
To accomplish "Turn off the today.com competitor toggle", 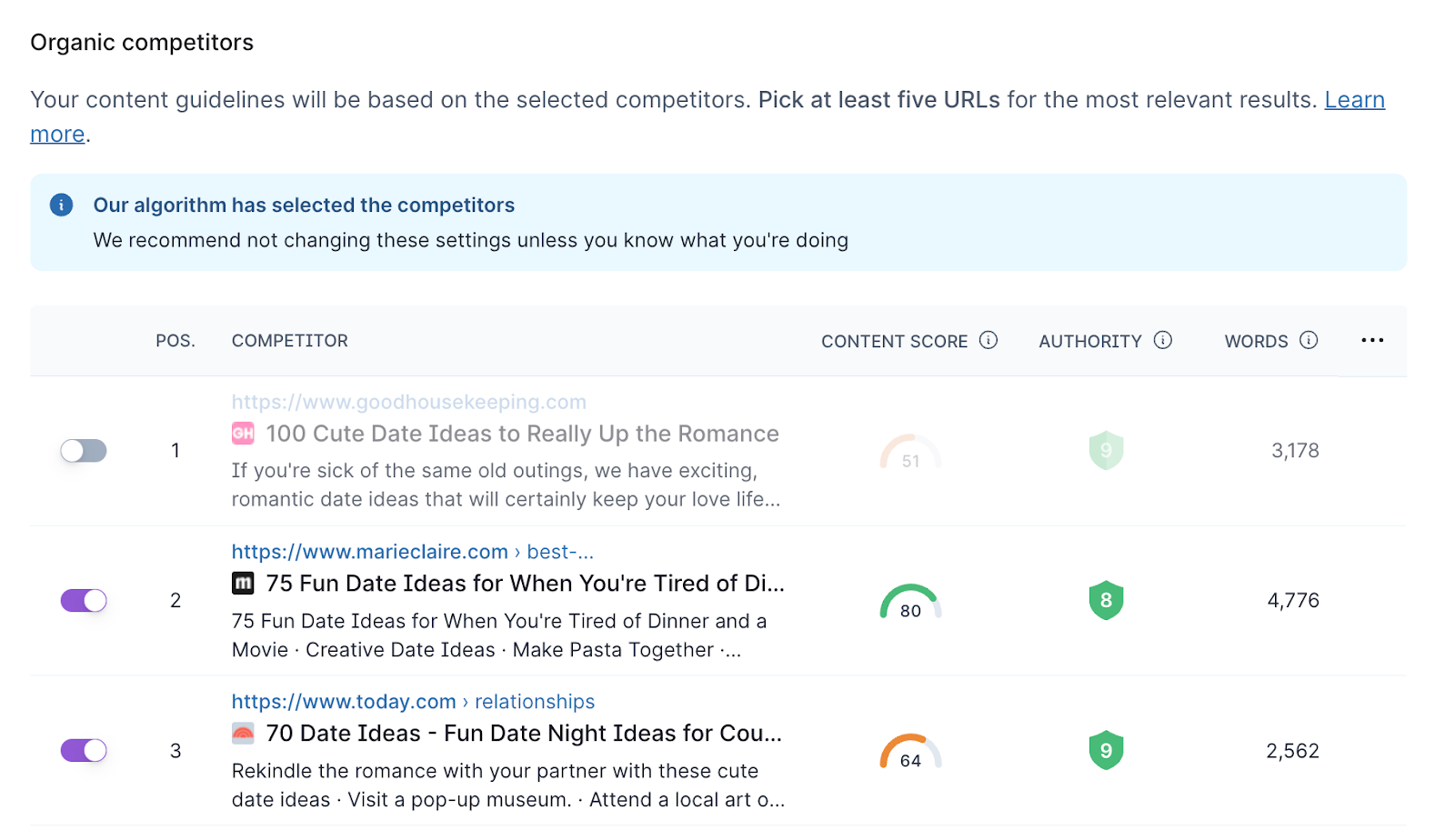I will click(84, 751).
